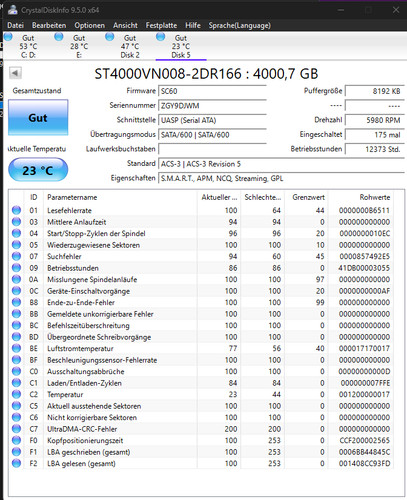The image size is (407, 500).
Task: Click the Parametername column header
Action: [x=120, y=197]
